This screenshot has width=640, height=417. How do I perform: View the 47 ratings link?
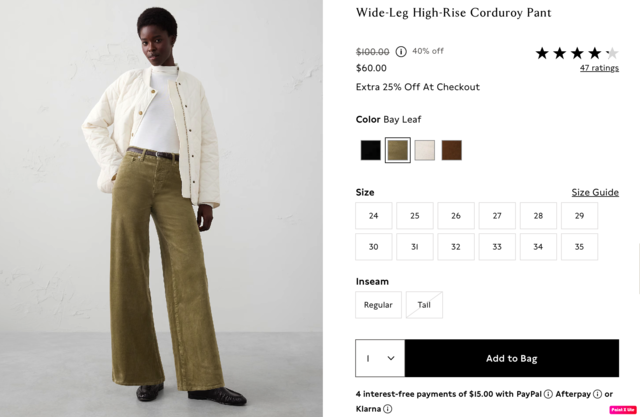[599, 68]
